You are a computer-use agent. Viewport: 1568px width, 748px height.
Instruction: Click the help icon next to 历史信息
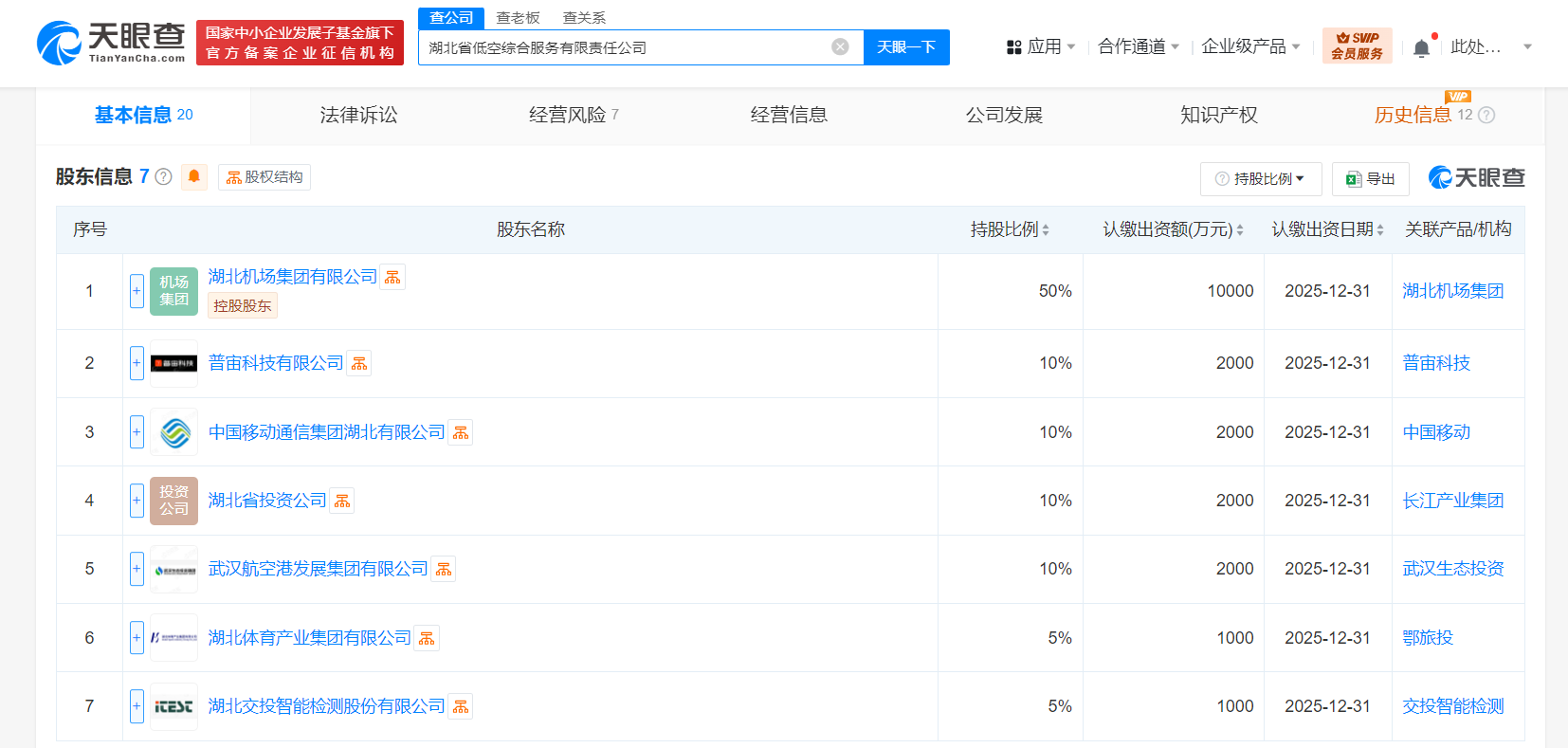pos(1486,115)
